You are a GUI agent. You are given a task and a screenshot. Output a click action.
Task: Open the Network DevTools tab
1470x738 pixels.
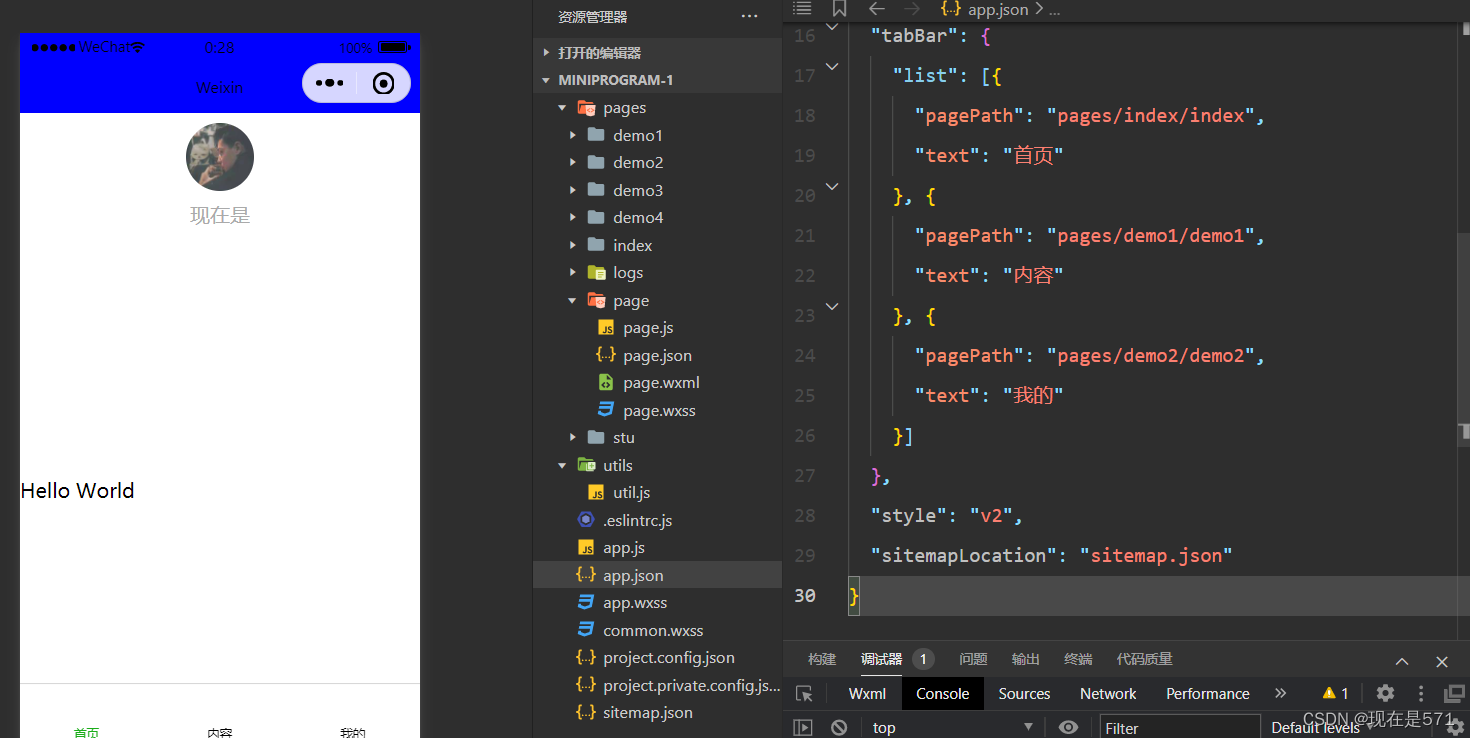tap(1108, 693)
